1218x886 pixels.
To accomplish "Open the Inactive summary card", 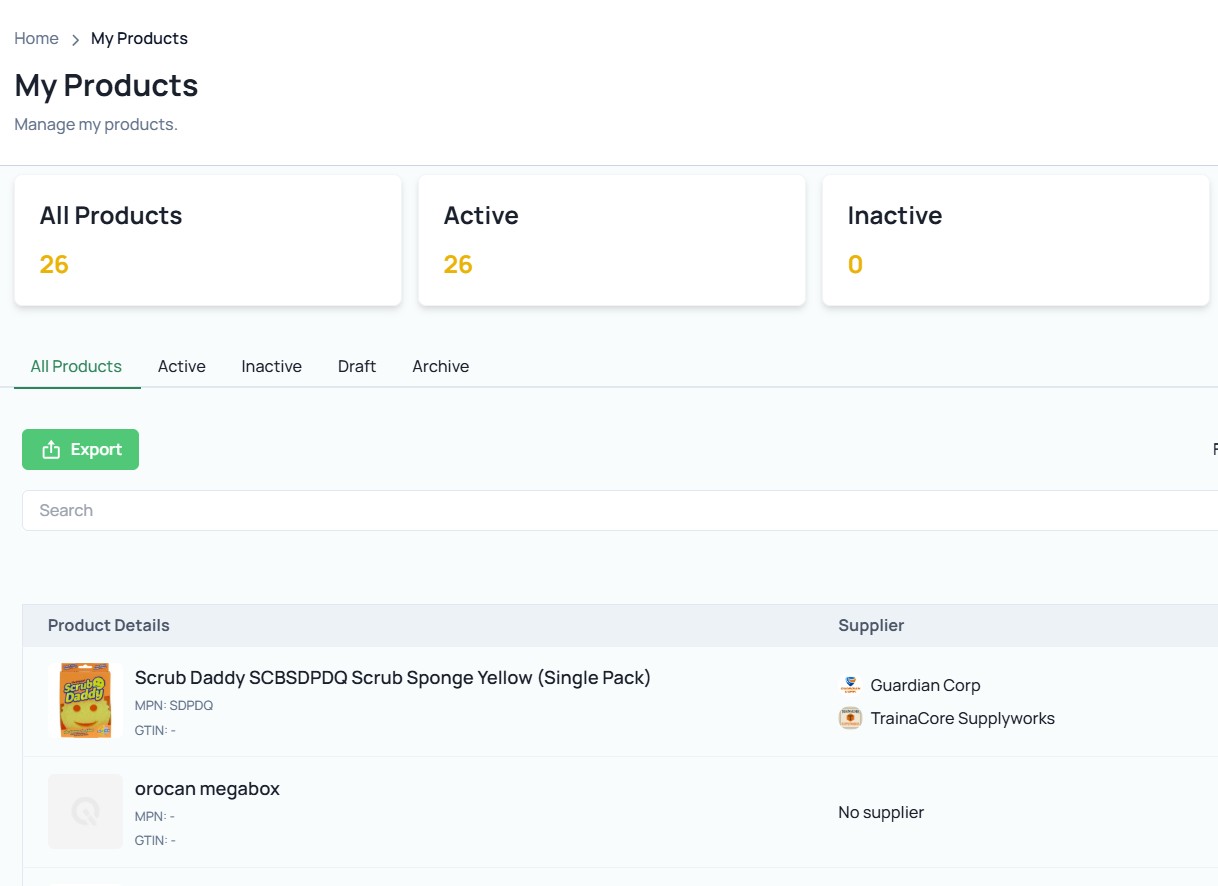I will tap(1016, 240).
